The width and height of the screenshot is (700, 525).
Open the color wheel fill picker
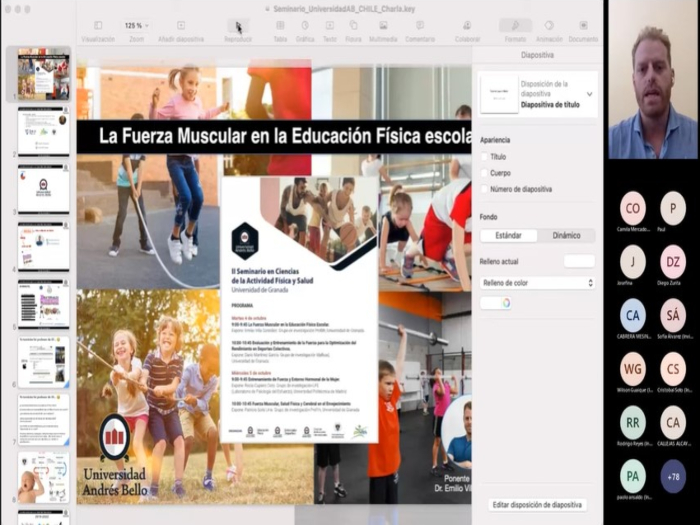506,303
